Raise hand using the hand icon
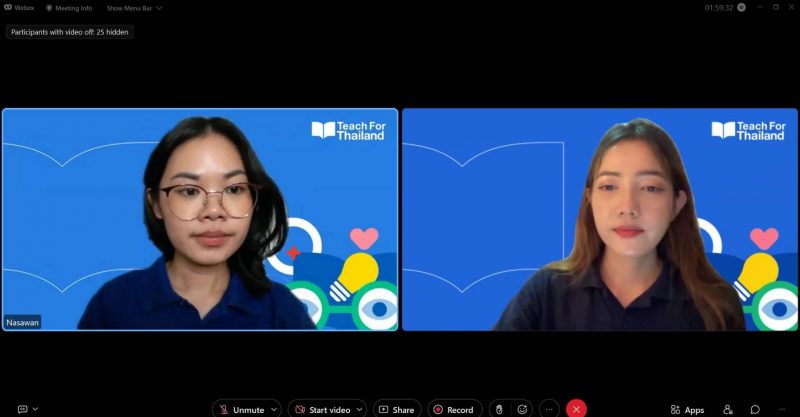 tap(499, 409)
